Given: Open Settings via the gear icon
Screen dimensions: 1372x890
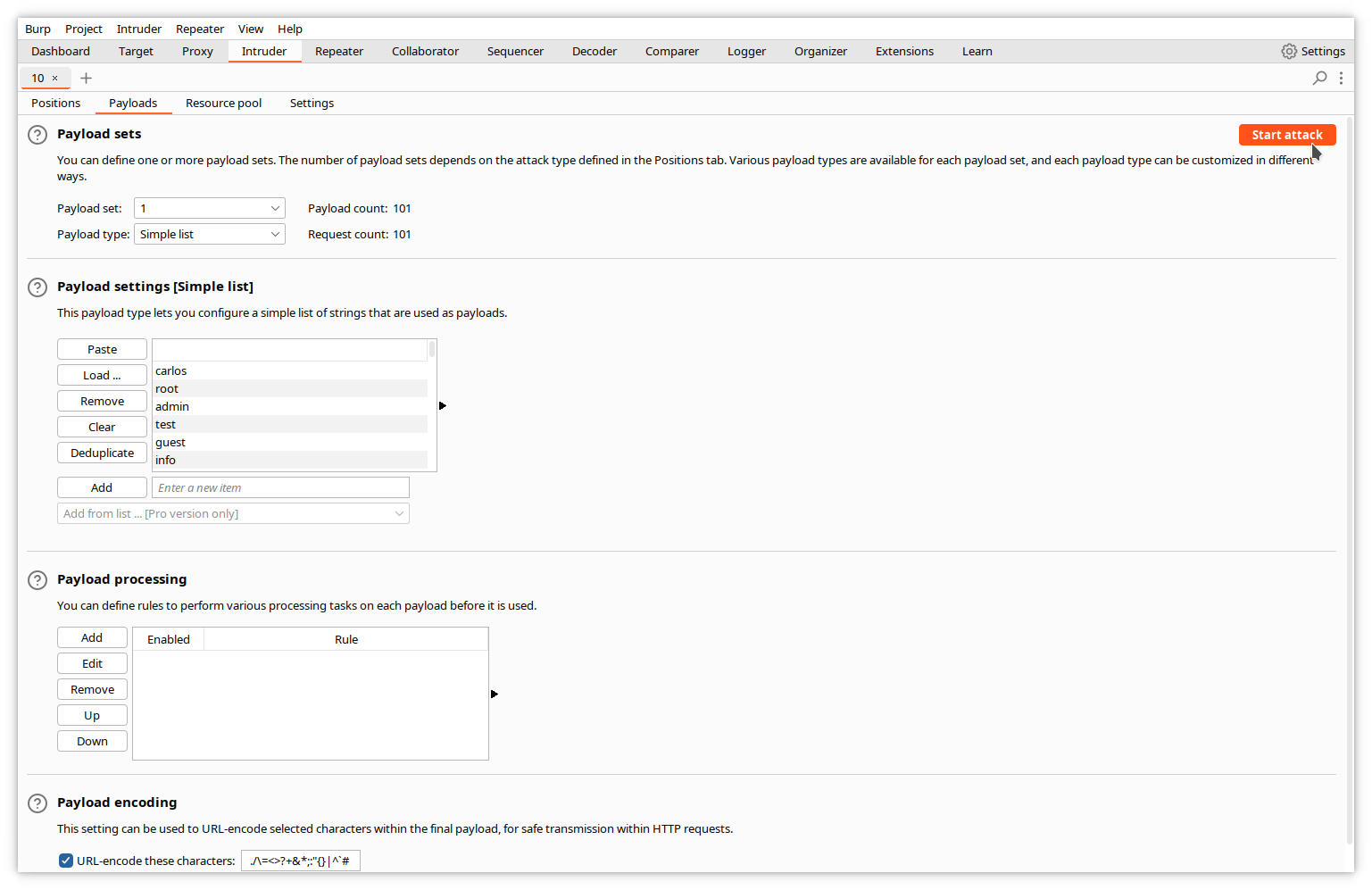Looking at the screenshot, I should tap(1289, 52).
